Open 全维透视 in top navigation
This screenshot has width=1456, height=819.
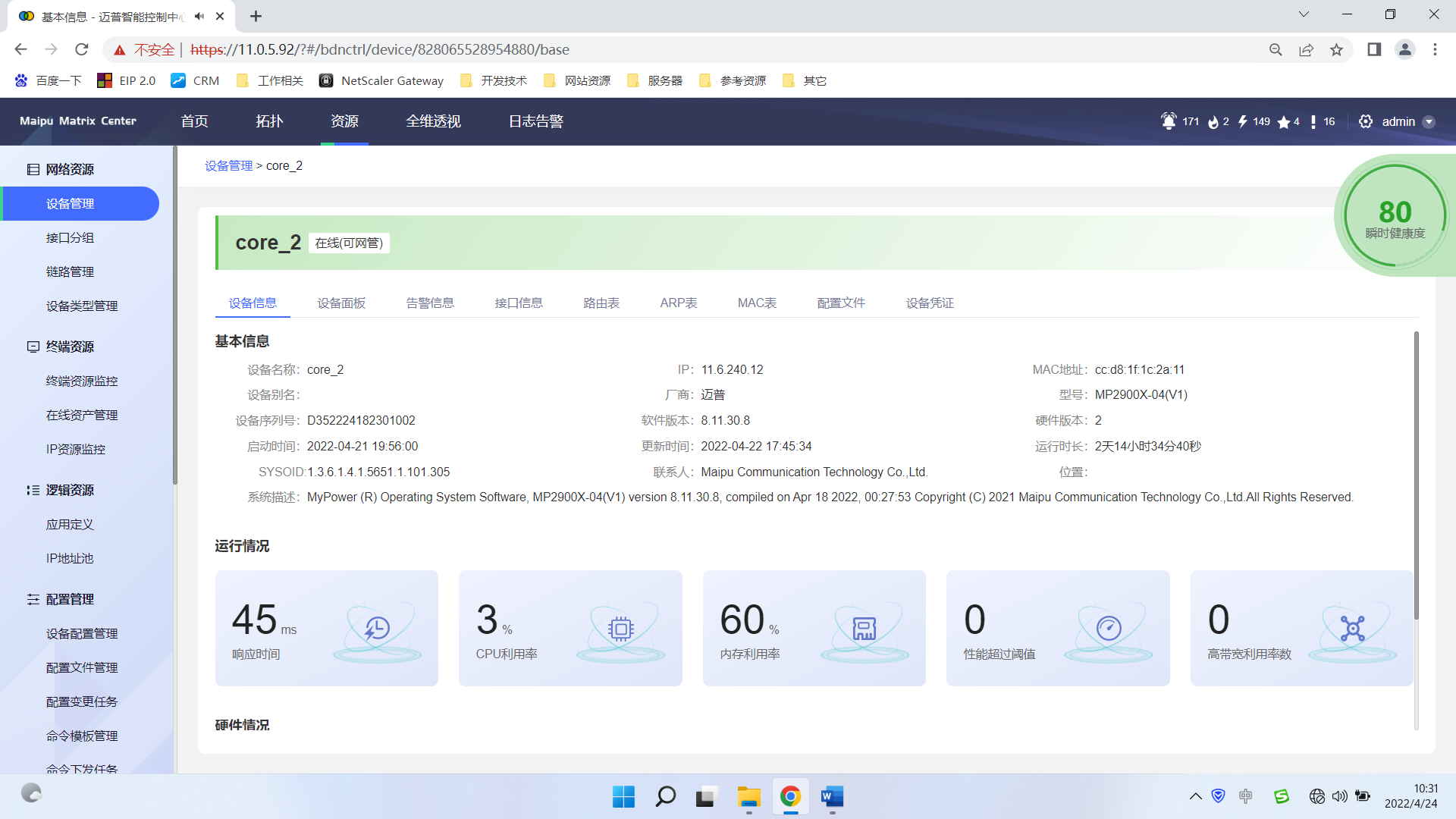point(433,121)
